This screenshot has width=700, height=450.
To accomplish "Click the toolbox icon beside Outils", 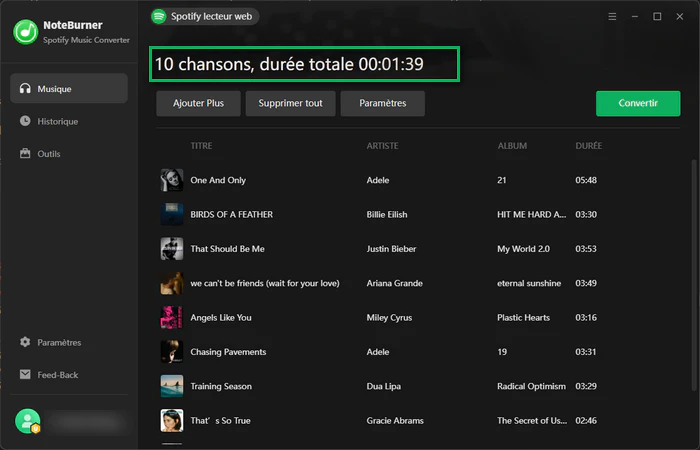I will click(25, 154).
